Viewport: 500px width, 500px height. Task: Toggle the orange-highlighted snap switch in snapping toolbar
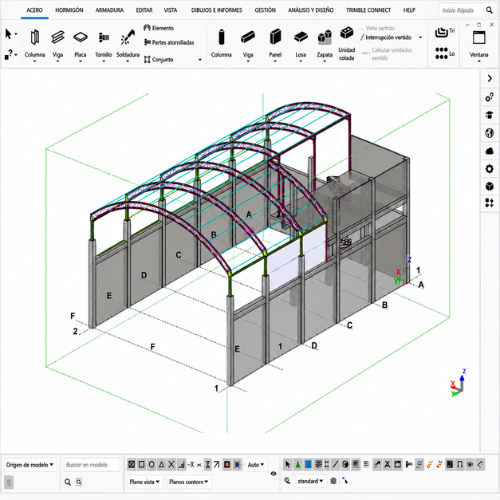tap(227, 464)
